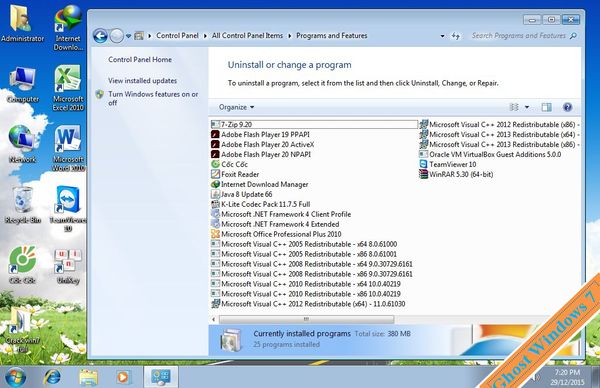Click the Control Panel taskbar button
Image resolution: width=600 pixels, height=388 pixels.
click(160, 377)
